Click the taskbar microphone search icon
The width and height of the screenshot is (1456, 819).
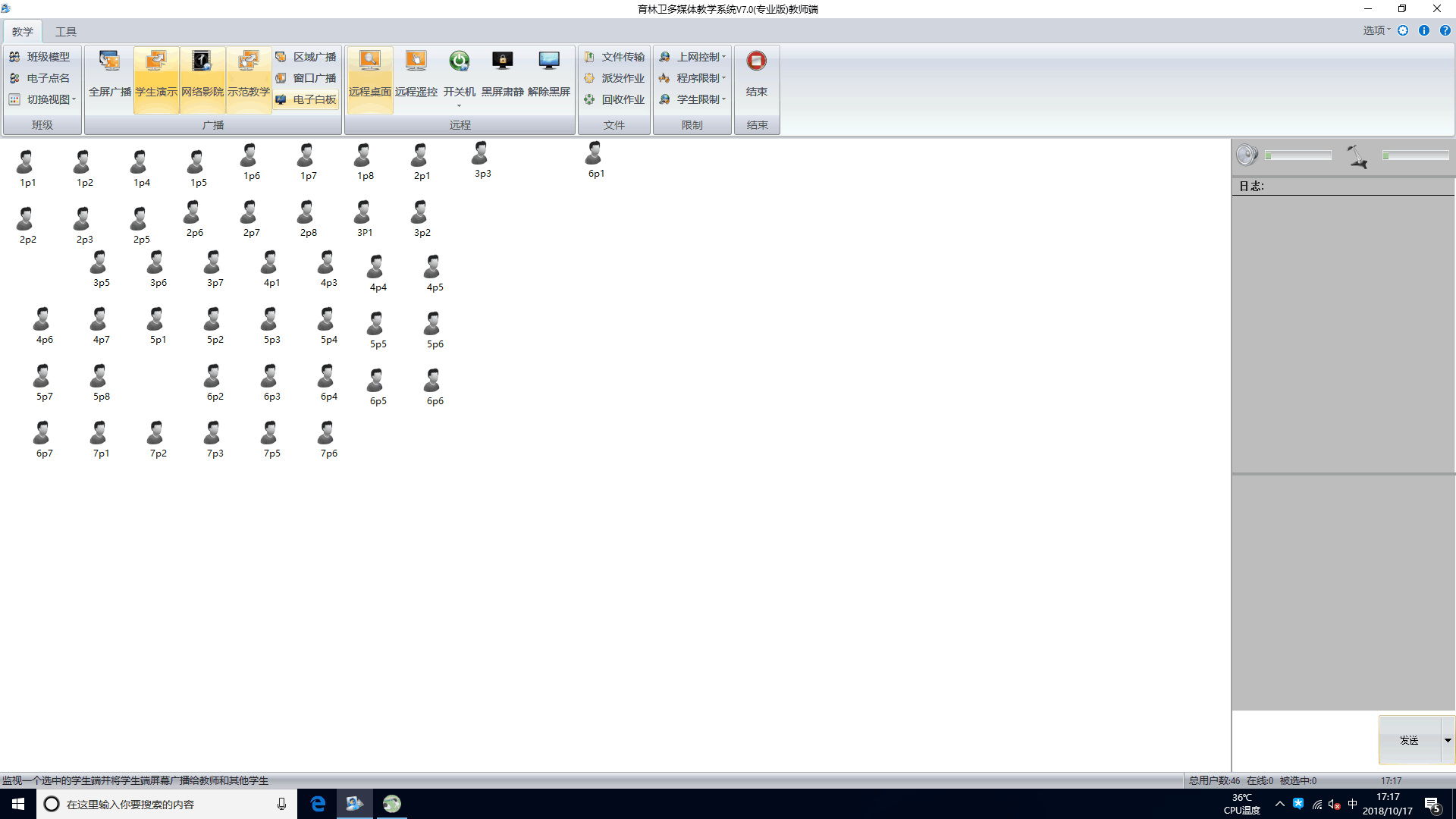[282, 804]
